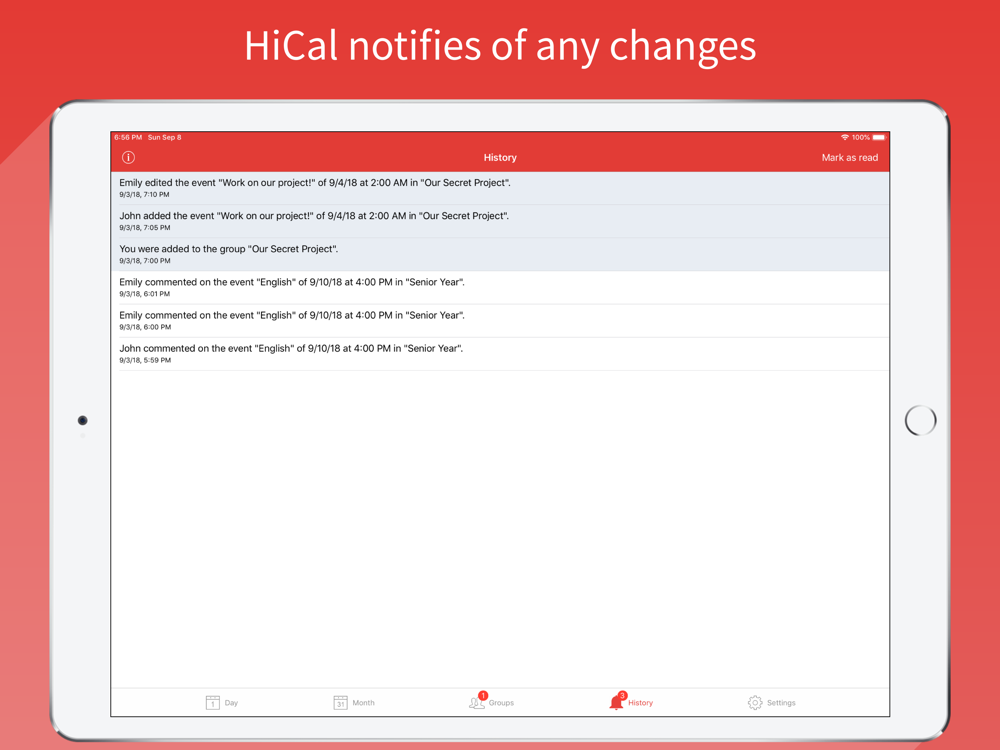Tap the red badge on History bell
This screenshot has width=1000, height=750.
(x=622, y=695)
